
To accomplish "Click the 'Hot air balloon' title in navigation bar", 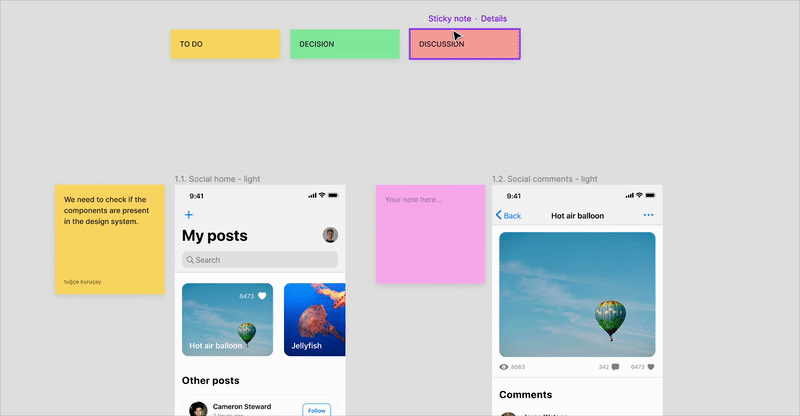I will point(578,215).
